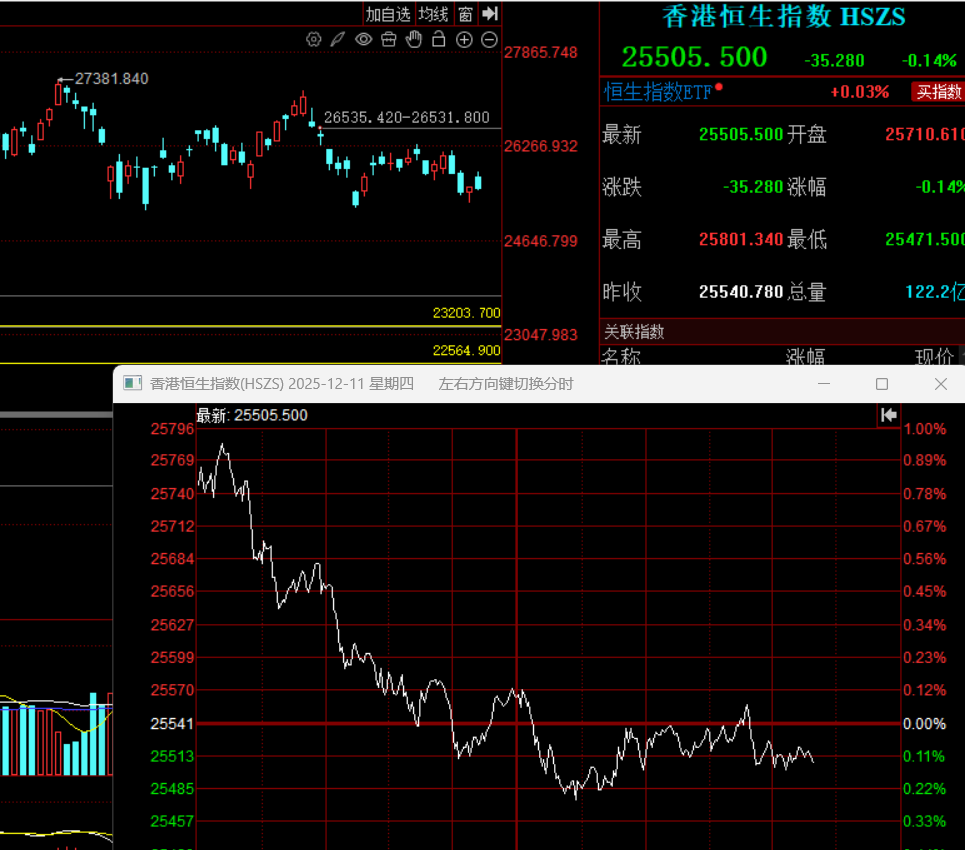
Task: Collapse intraday chart with left-arrow icon
Action: (888, 415)
